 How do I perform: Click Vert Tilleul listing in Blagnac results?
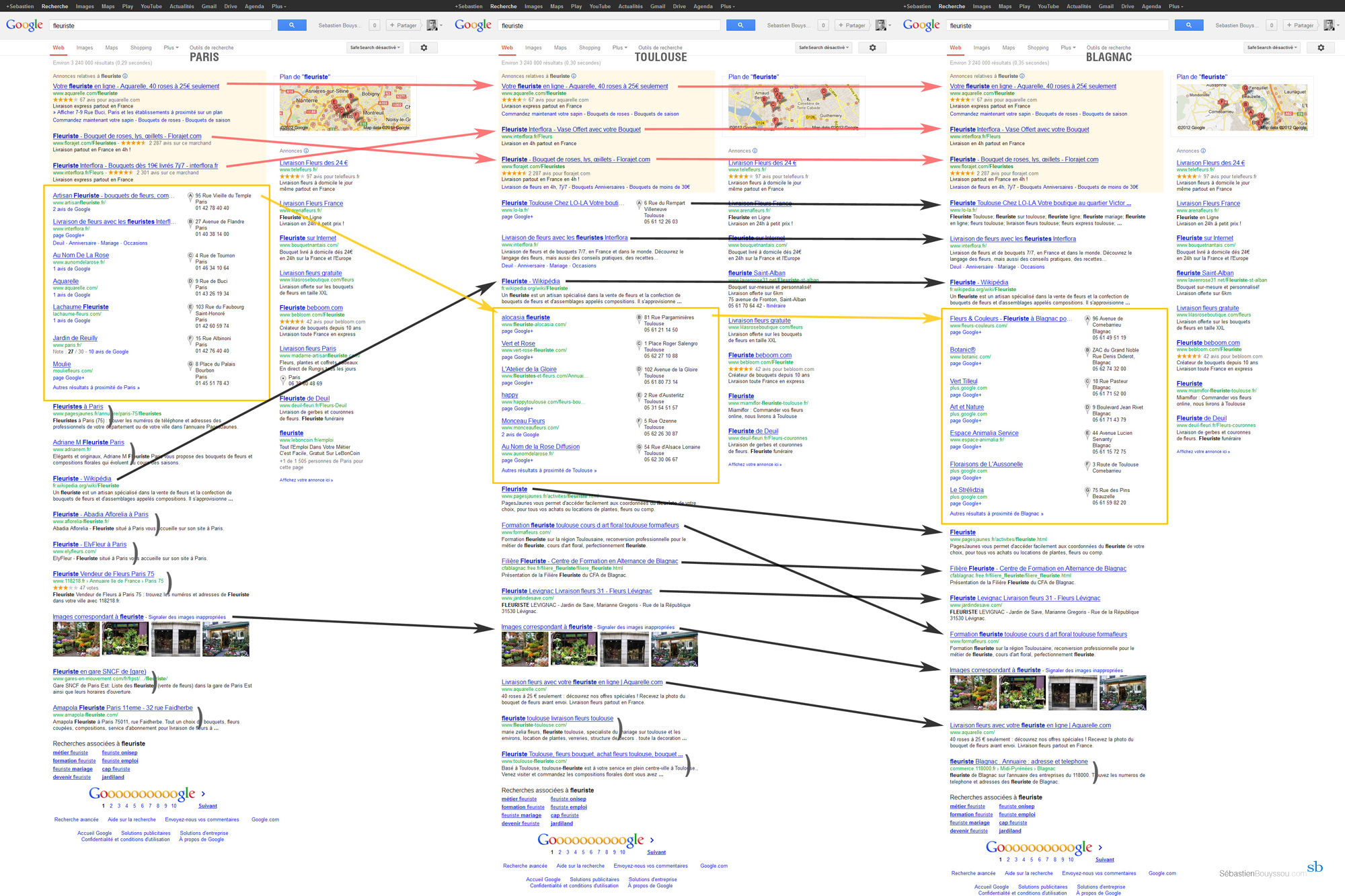(964, 381)
